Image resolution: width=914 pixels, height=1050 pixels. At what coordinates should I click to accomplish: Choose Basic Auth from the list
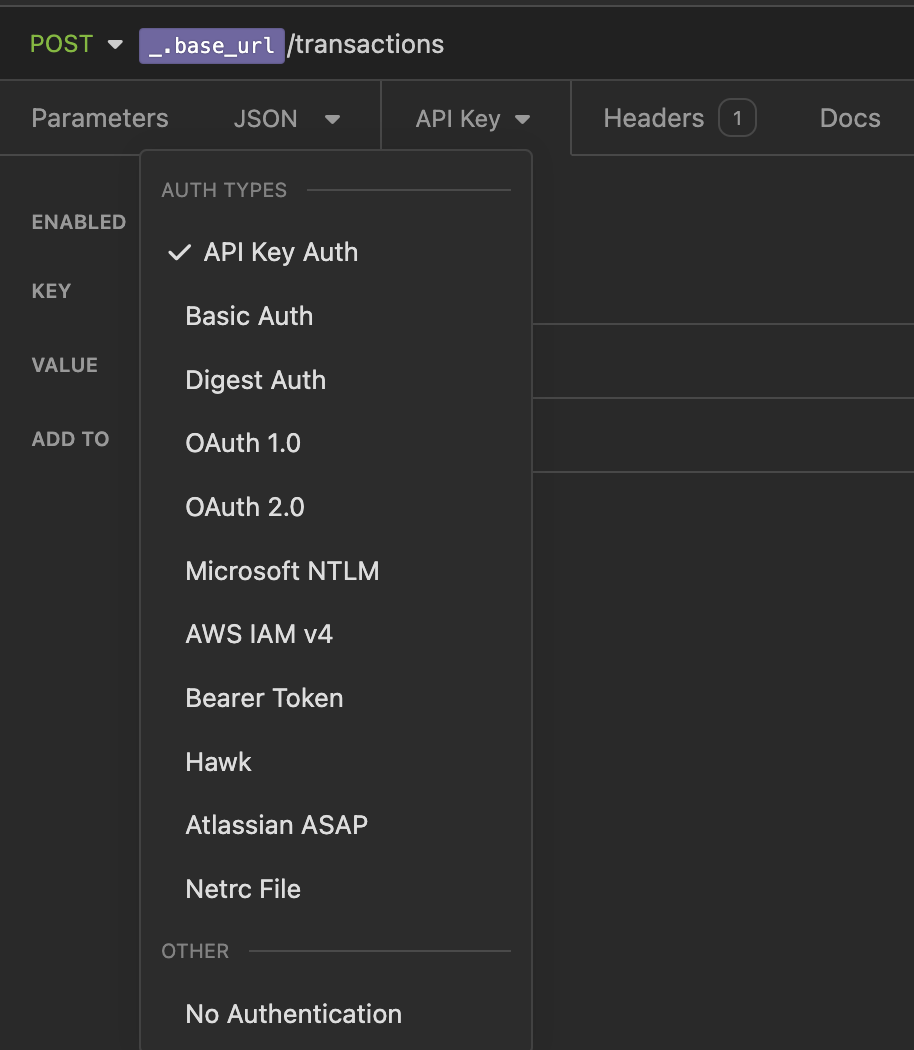(x=249, y=316)
